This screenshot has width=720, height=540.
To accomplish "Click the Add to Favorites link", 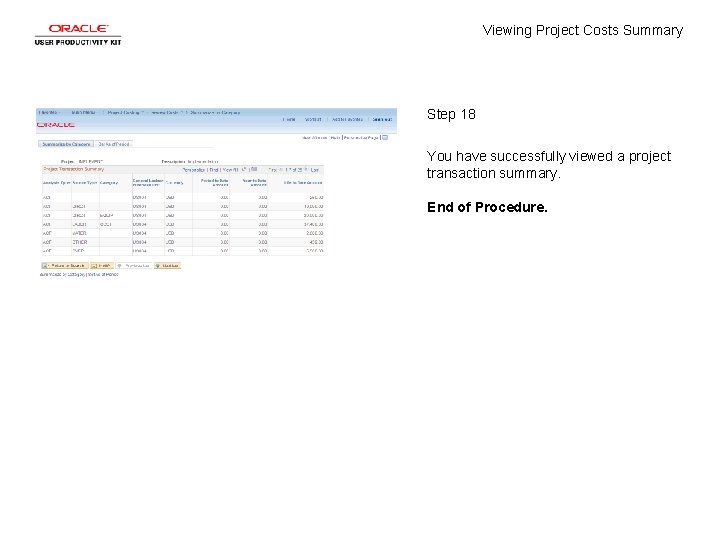I will [x=347, y=119].
